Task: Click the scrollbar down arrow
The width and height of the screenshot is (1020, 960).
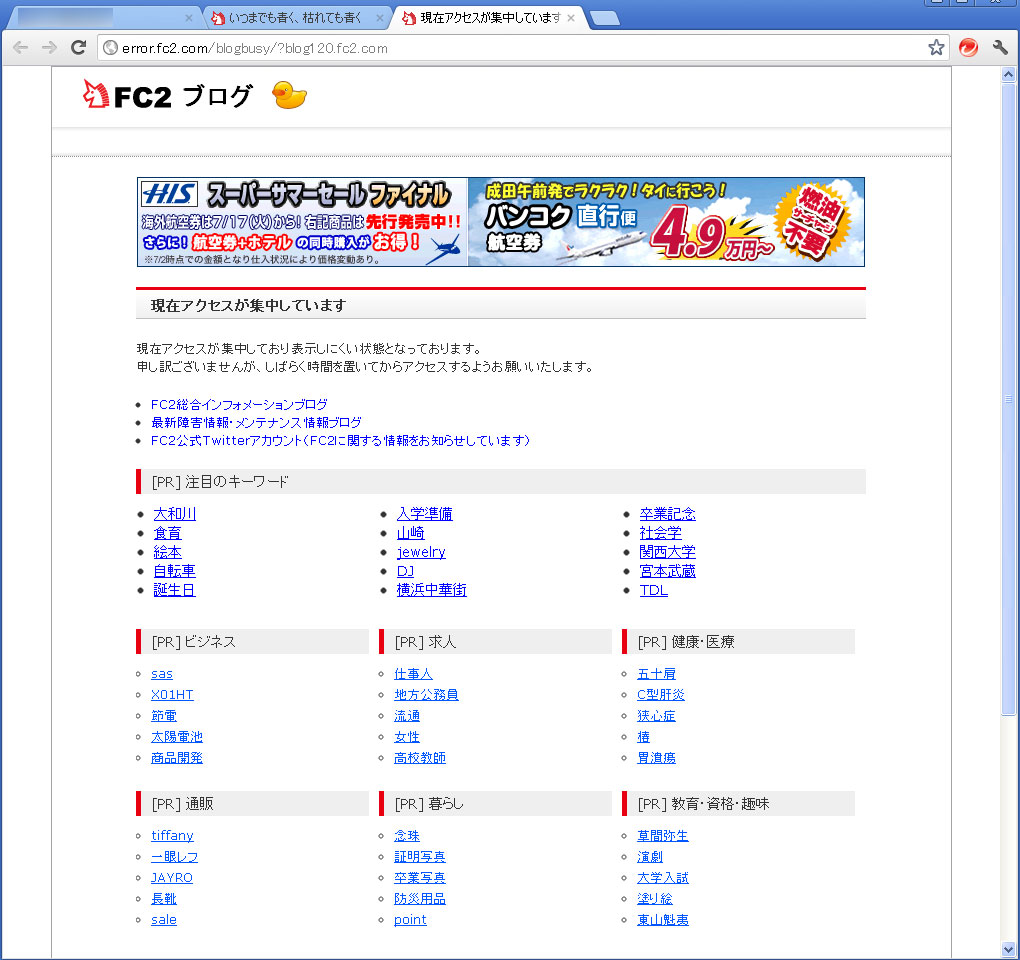Action: tap(1008, 949)
